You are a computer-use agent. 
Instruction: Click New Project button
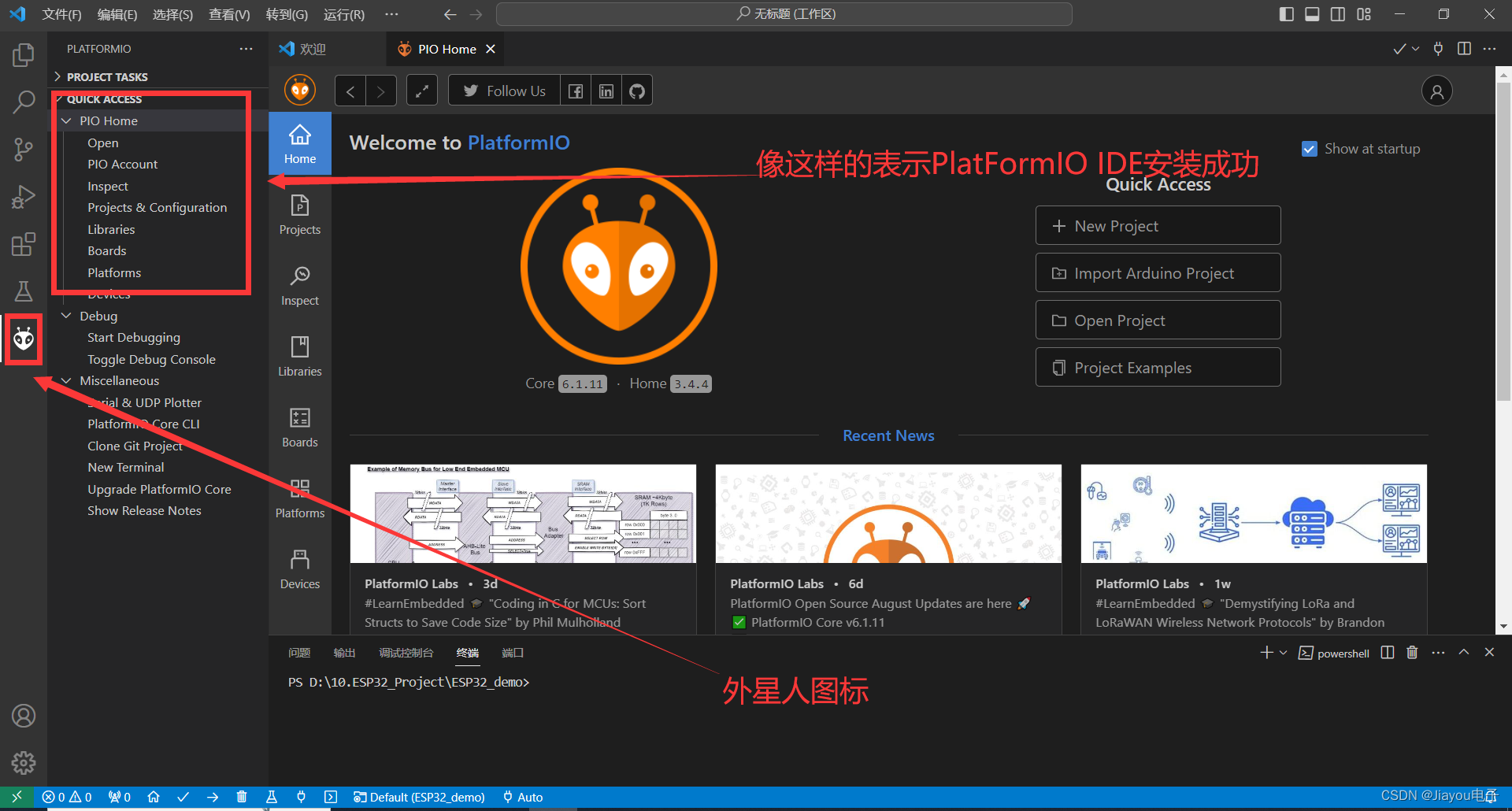[1158, 226]
